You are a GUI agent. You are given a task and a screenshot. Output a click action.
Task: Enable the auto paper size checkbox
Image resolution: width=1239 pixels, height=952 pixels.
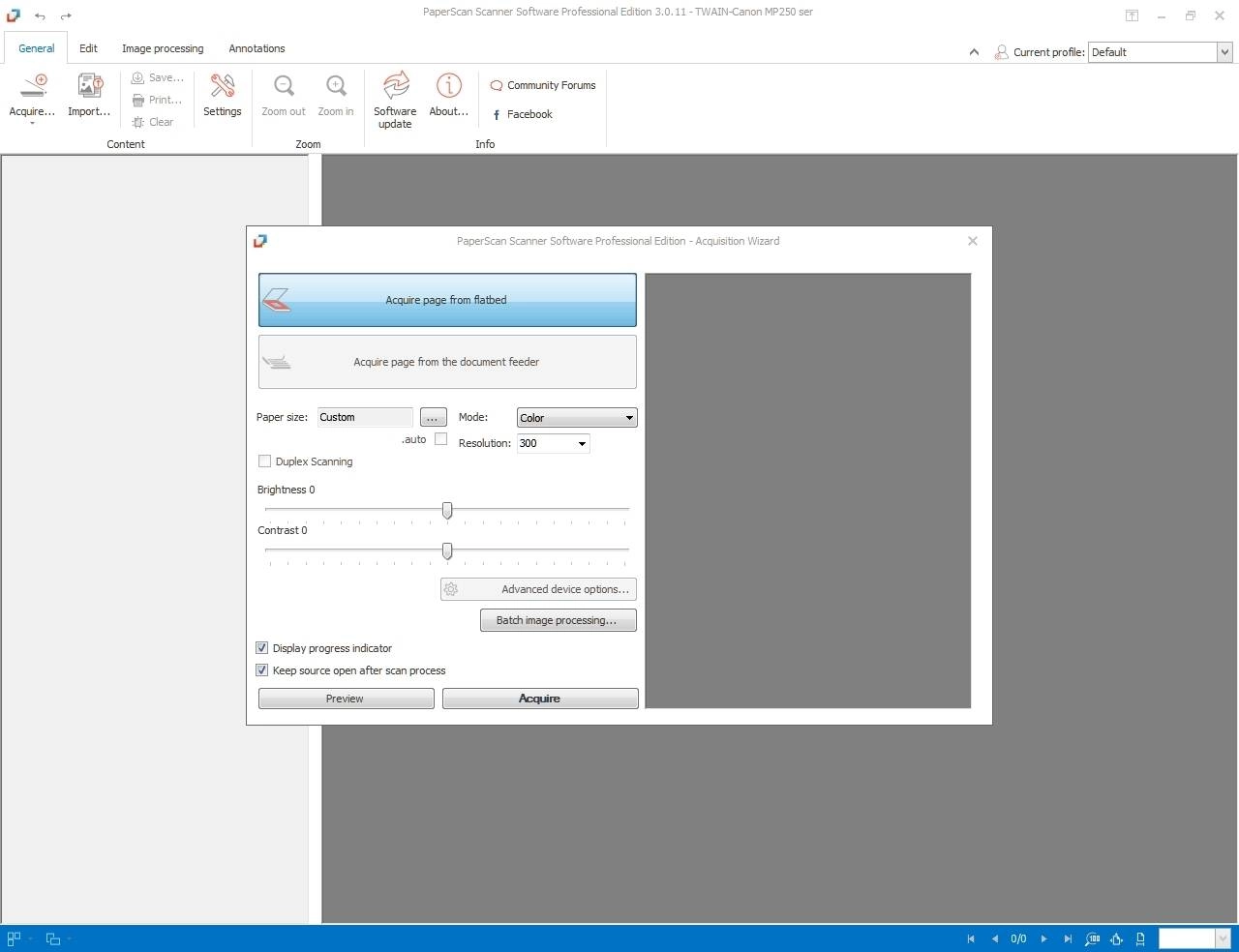[441, 439]
